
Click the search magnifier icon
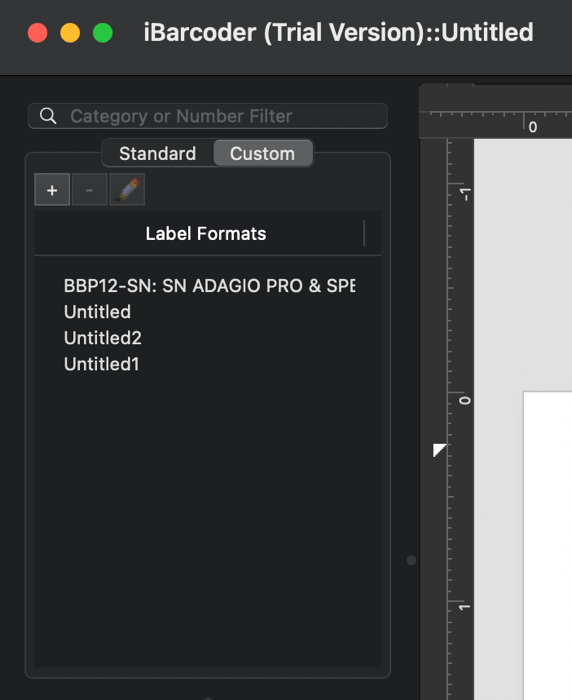coord(48,116)
